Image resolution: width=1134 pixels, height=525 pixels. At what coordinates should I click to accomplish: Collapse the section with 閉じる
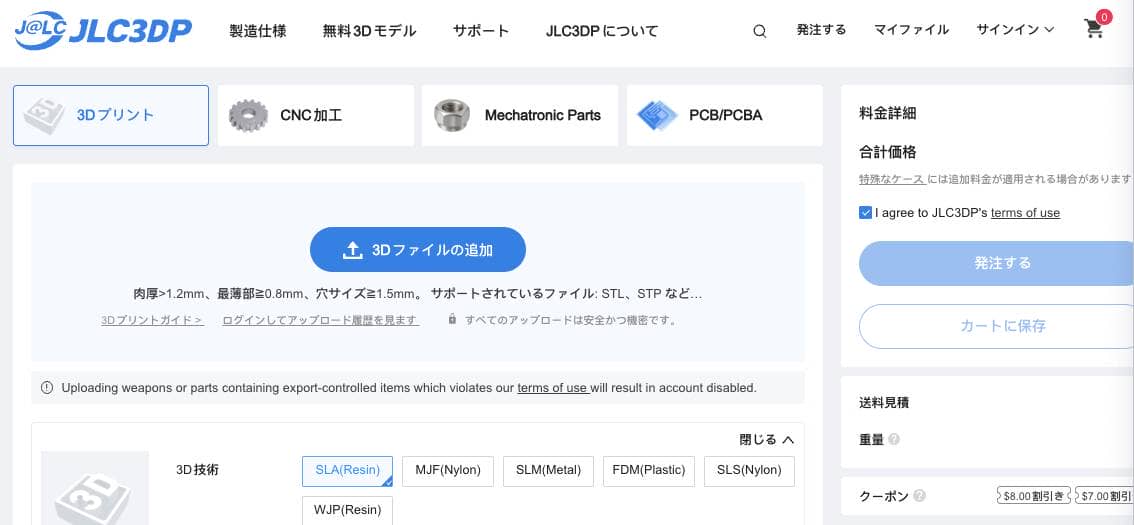[766, 439]
